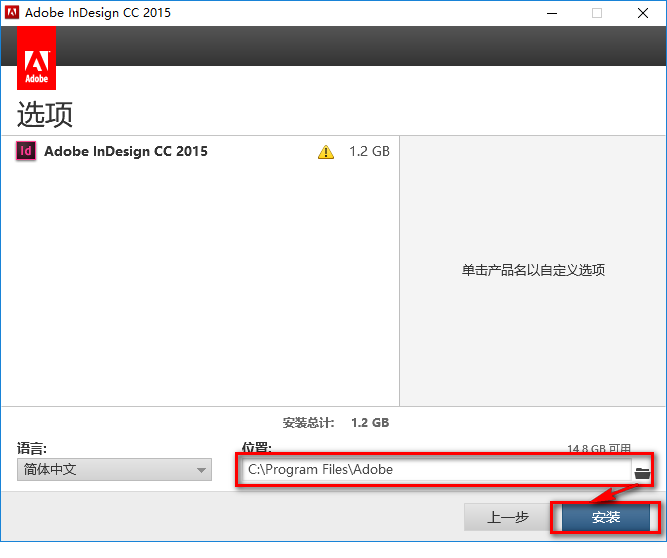
Task: Click the 安装 install button
Action: (606, 517)
